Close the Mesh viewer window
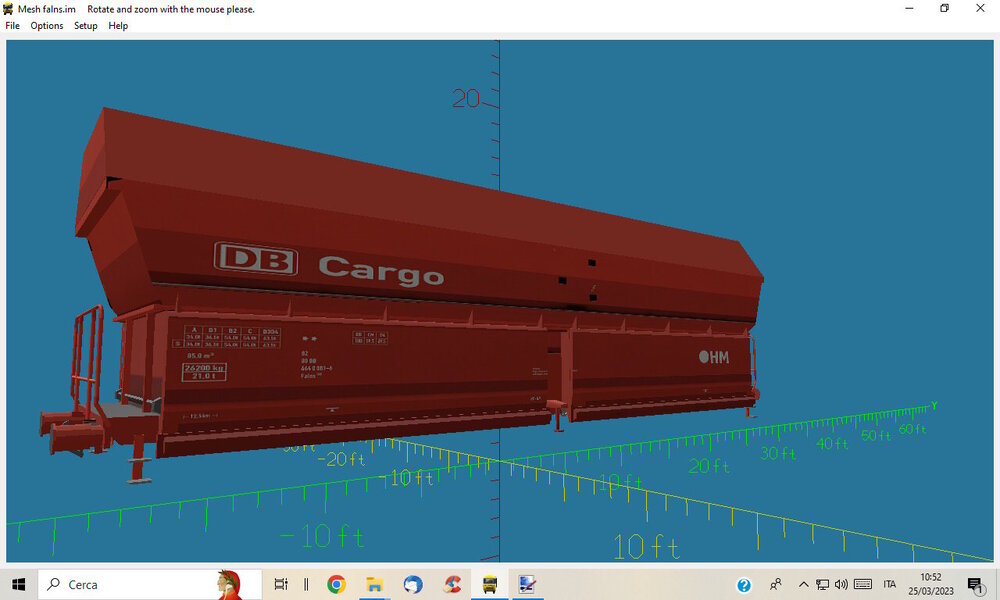Image resolution: width=1000 pixels, height=600 pixels. pos(980,8)
